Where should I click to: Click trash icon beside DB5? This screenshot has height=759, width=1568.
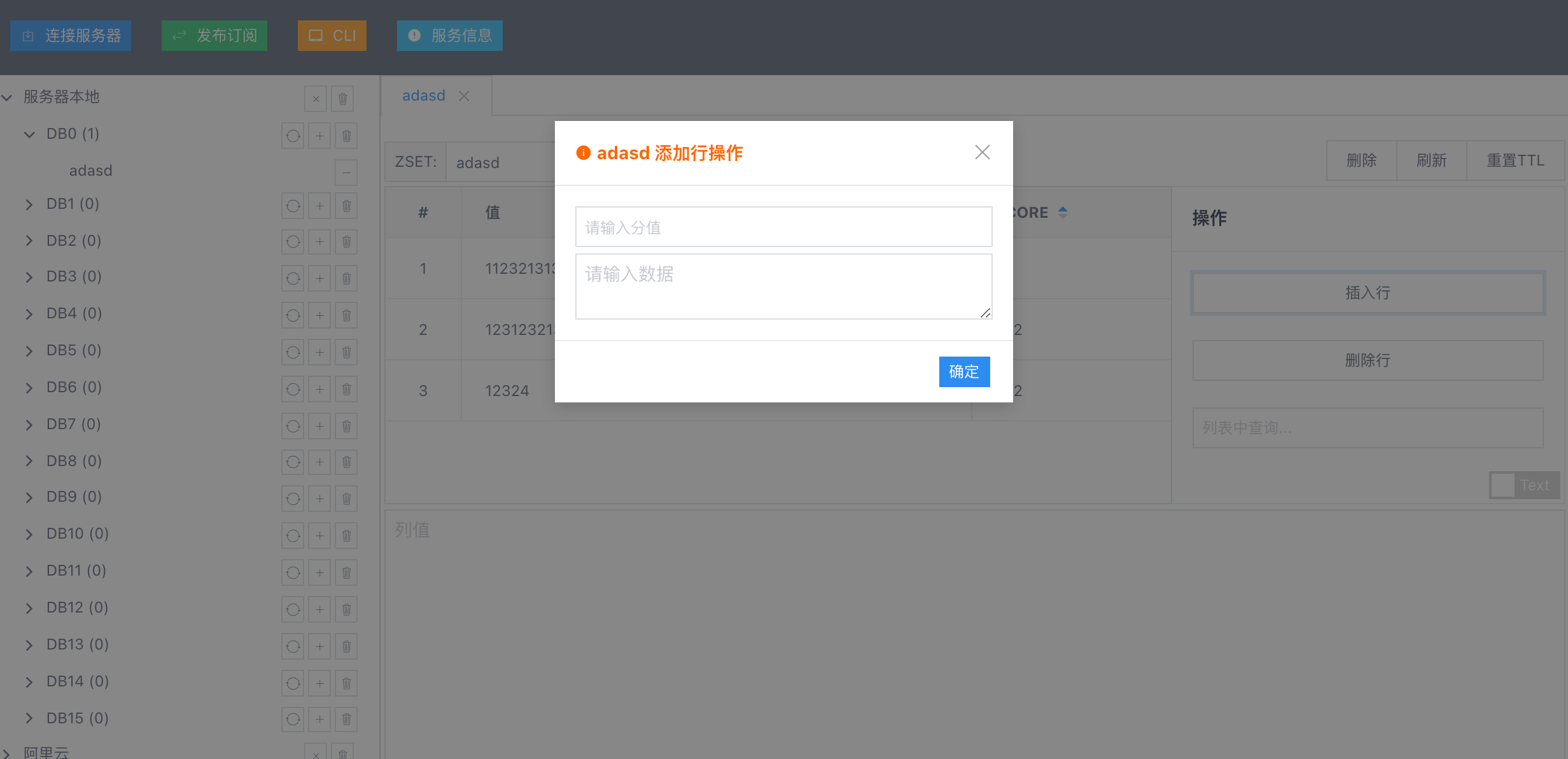click(x=346, y=352)
